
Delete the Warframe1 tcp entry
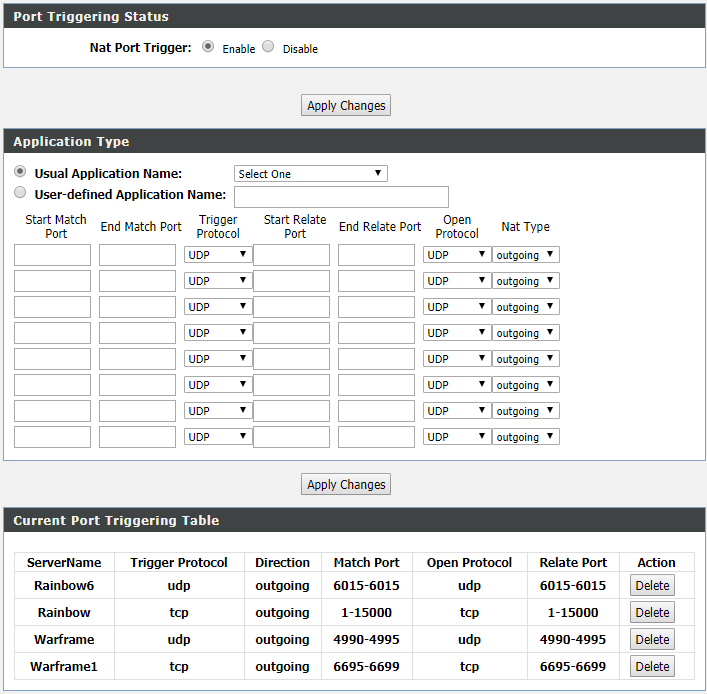click(652, 666)
